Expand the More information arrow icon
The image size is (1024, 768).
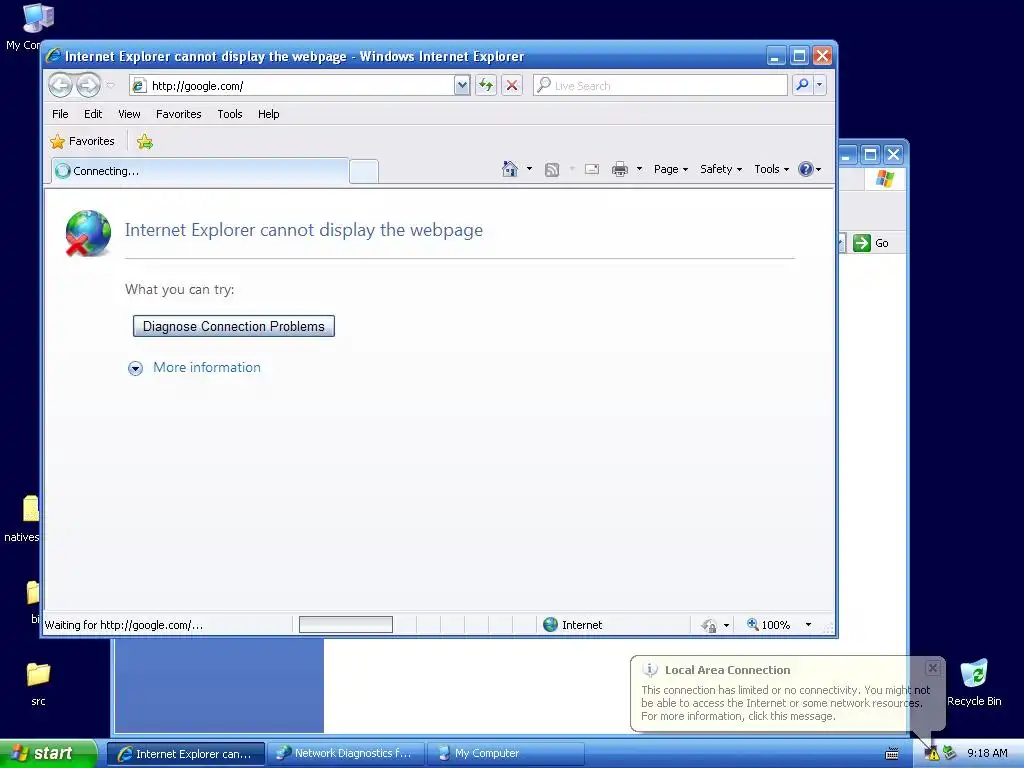tap(135, 368)
